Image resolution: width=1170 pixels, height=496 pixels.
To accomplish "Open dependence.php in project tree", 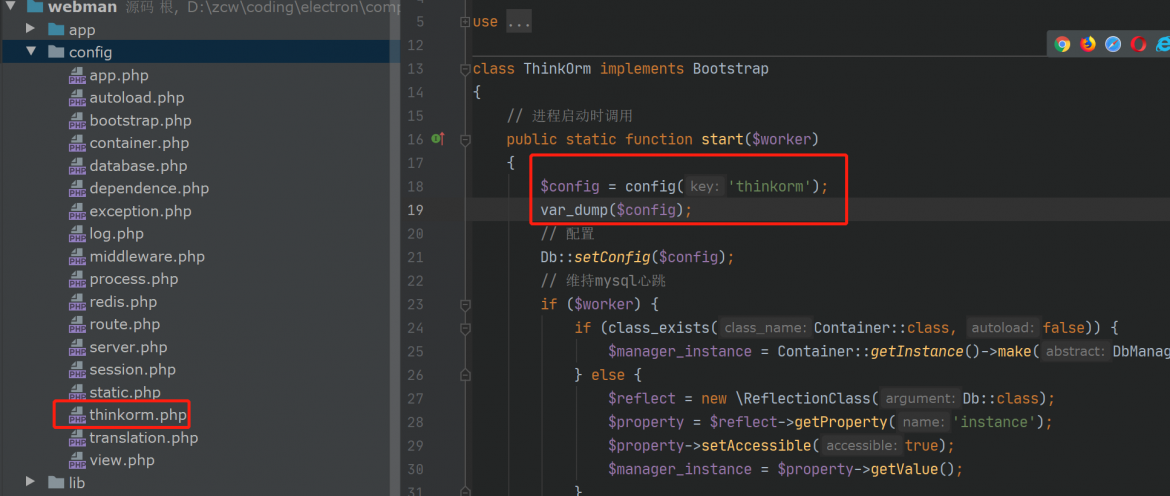I will tap(149, 189).
